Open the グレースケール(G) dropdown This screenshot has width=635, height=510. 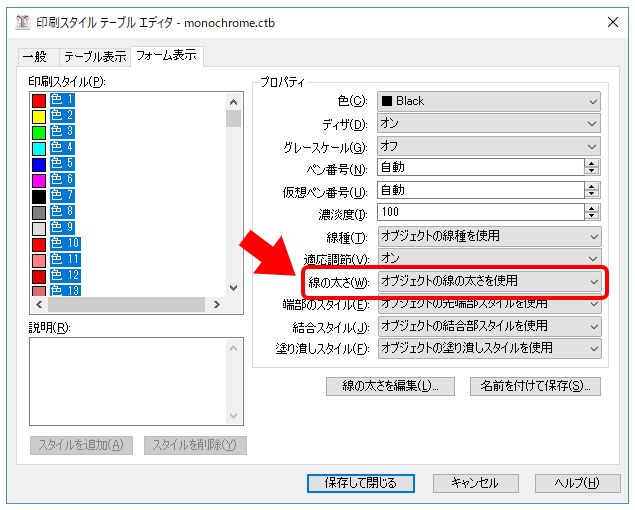[x=489, y=146]
